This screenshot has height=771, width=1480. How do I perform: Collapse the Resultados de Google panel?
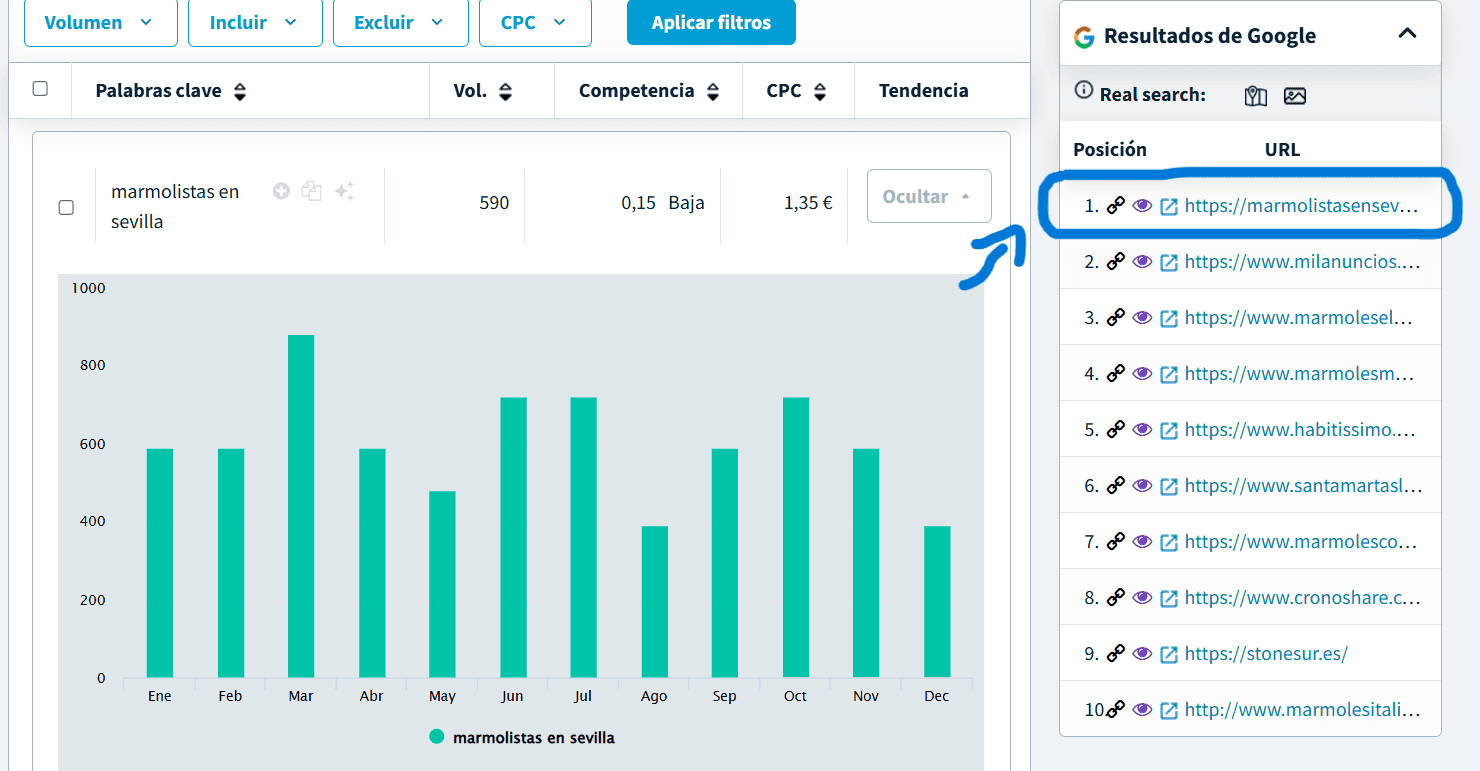(x=1407, y=34)
